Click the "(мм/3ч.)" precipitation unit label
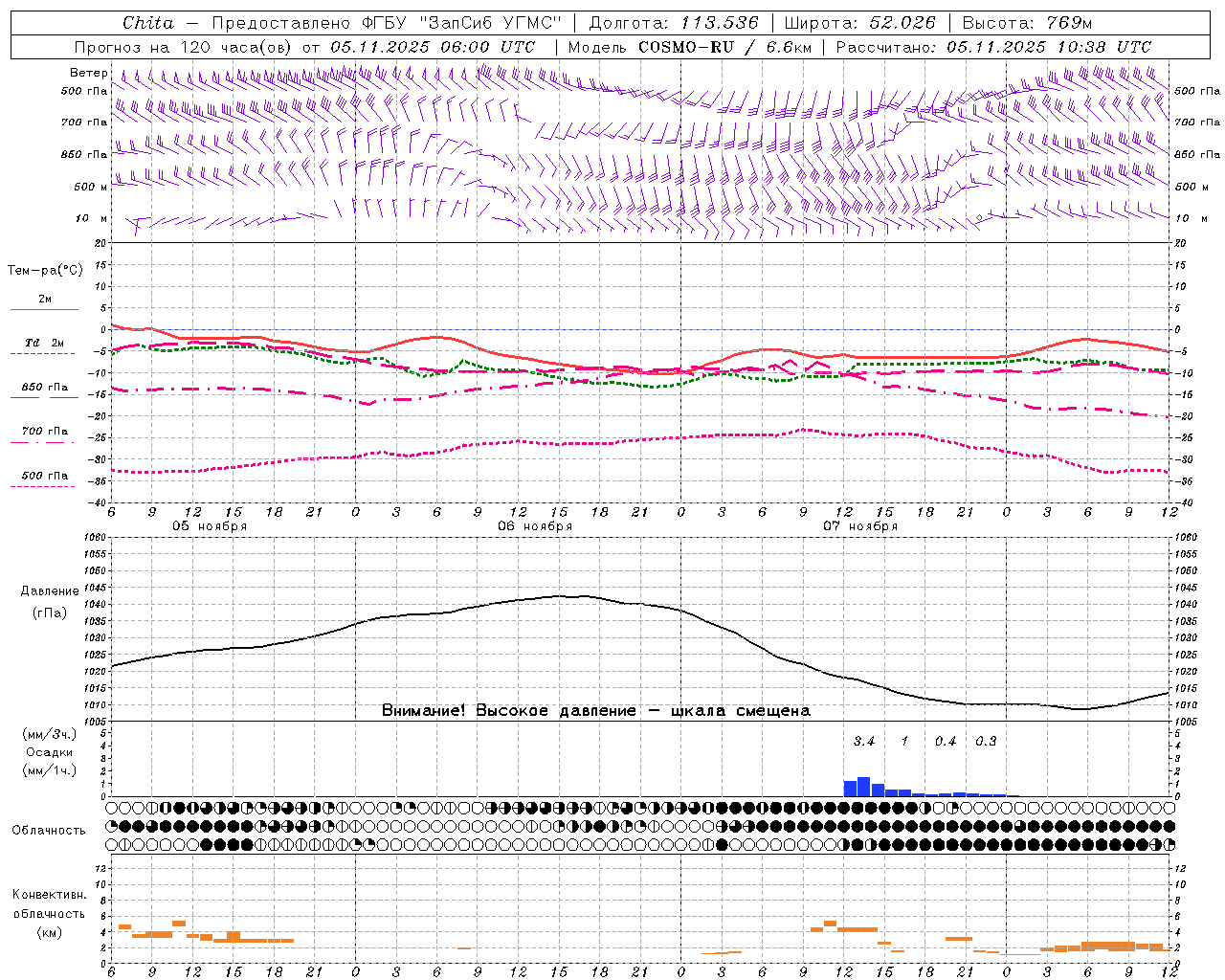The image size is (1225, 980). click(x=49, y=734)
